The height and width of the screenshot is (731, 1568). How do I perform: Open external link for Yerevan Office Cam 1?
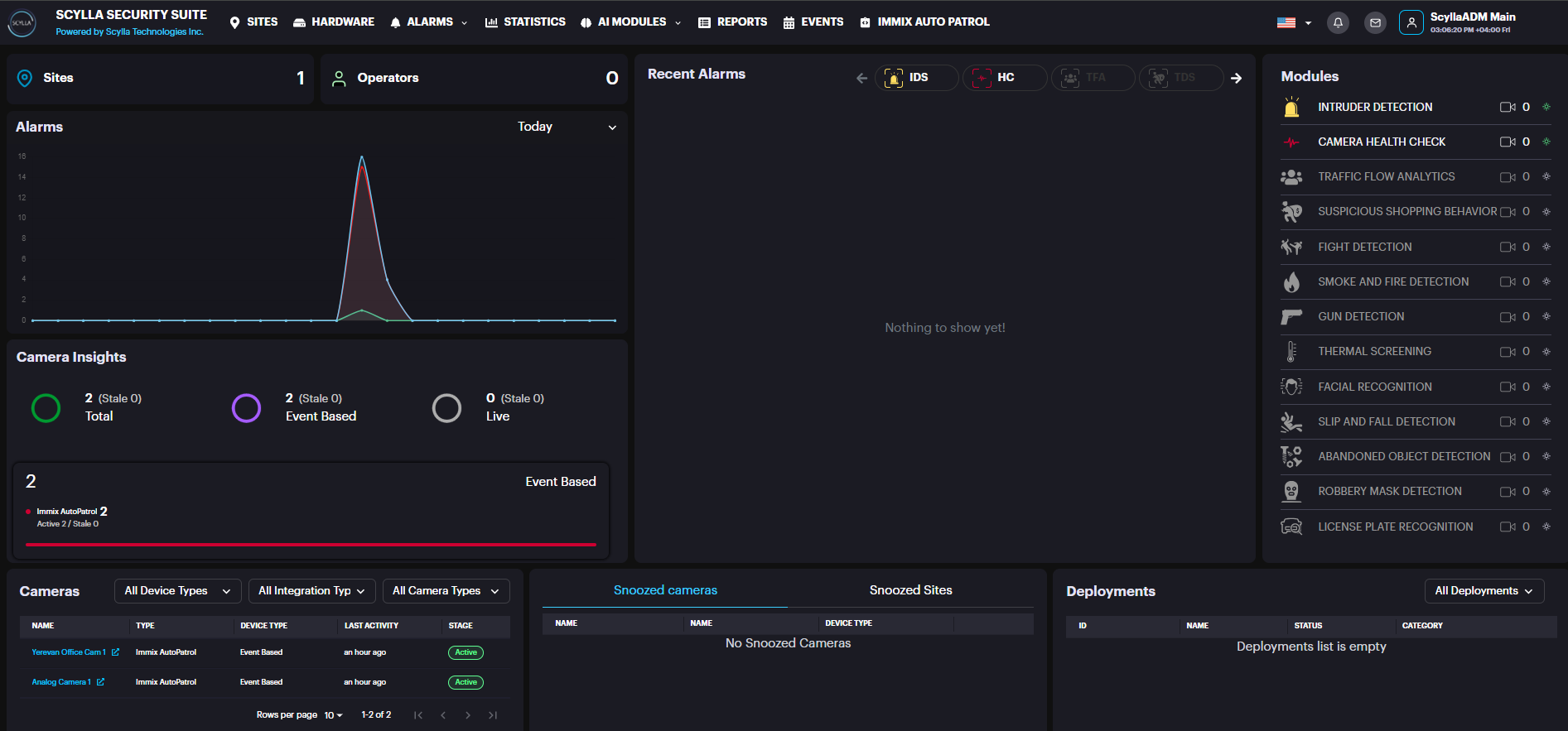(116, 652)
